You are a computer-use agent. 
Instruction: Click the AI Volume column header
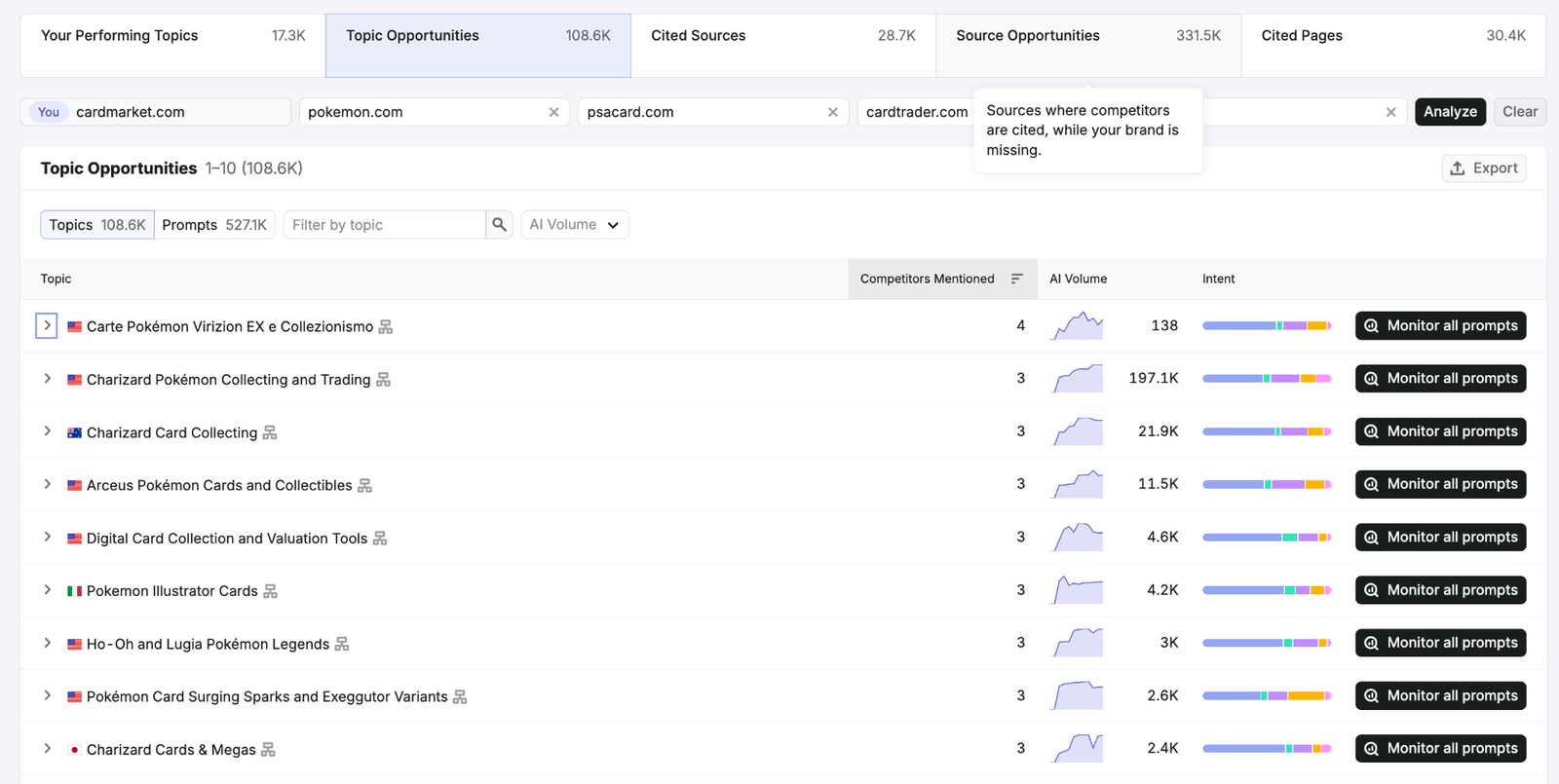[1078, 279]
